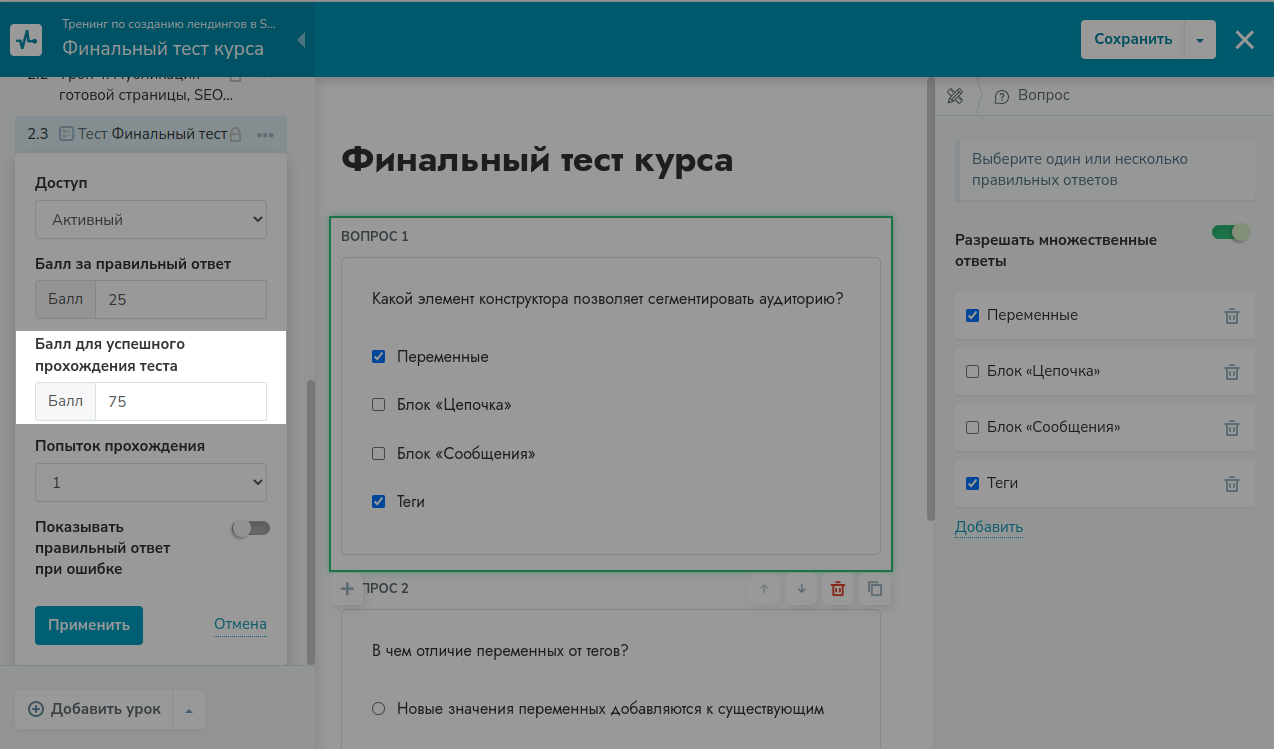The image size is (1274, 749).
Task: Click the passing score field showing 75
Action: [x=181, y=401]
